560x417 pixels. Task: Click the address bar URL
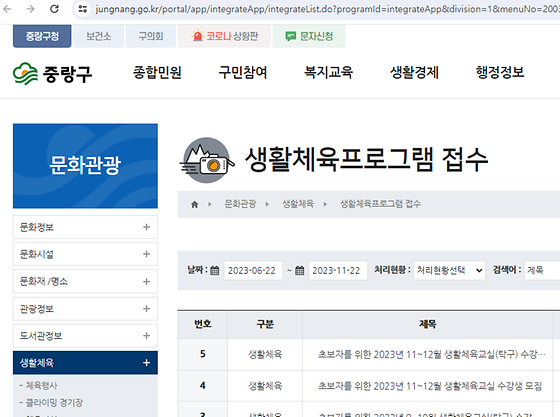point(327,9)
